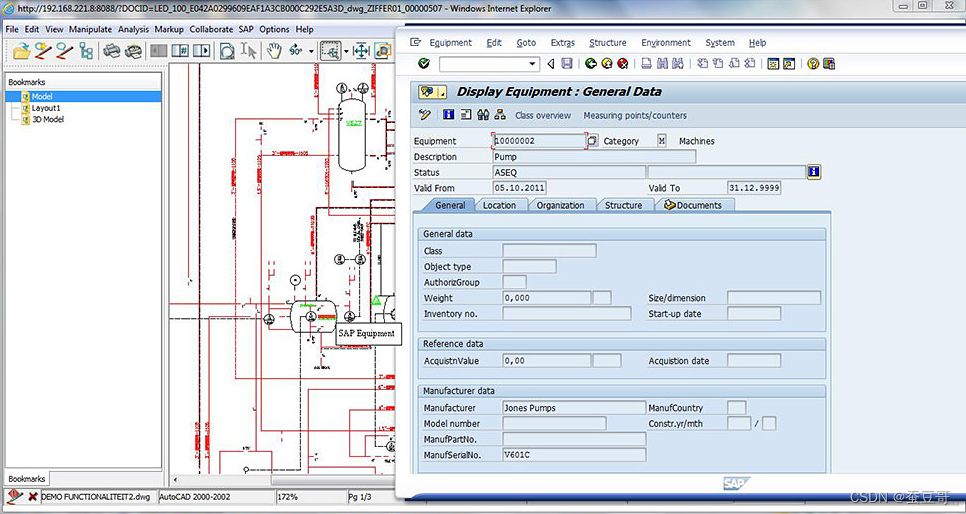Click the blue info icon beside Status field

814,172
